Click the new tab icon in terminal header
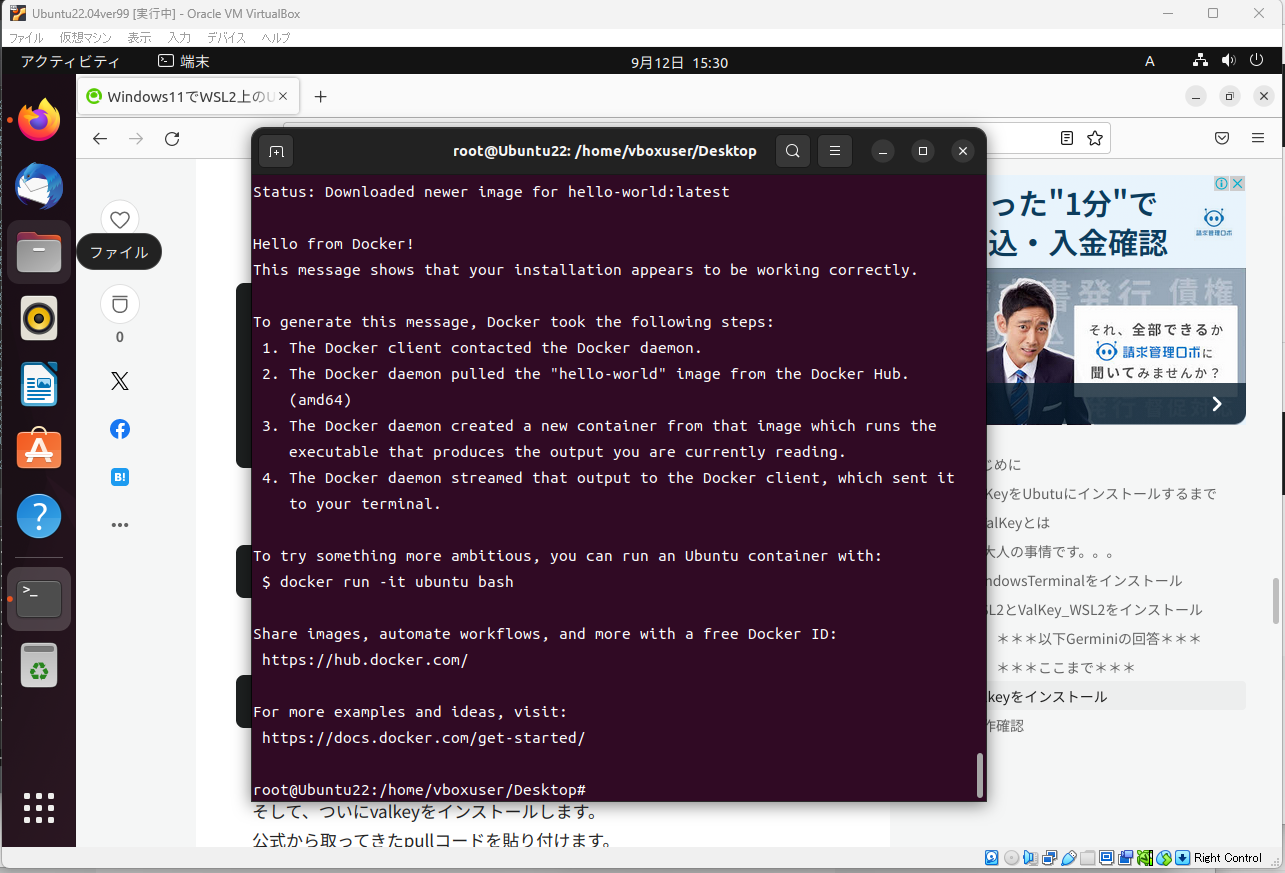Viewport: 1285px width, 873px height. [x=276, y=151]
